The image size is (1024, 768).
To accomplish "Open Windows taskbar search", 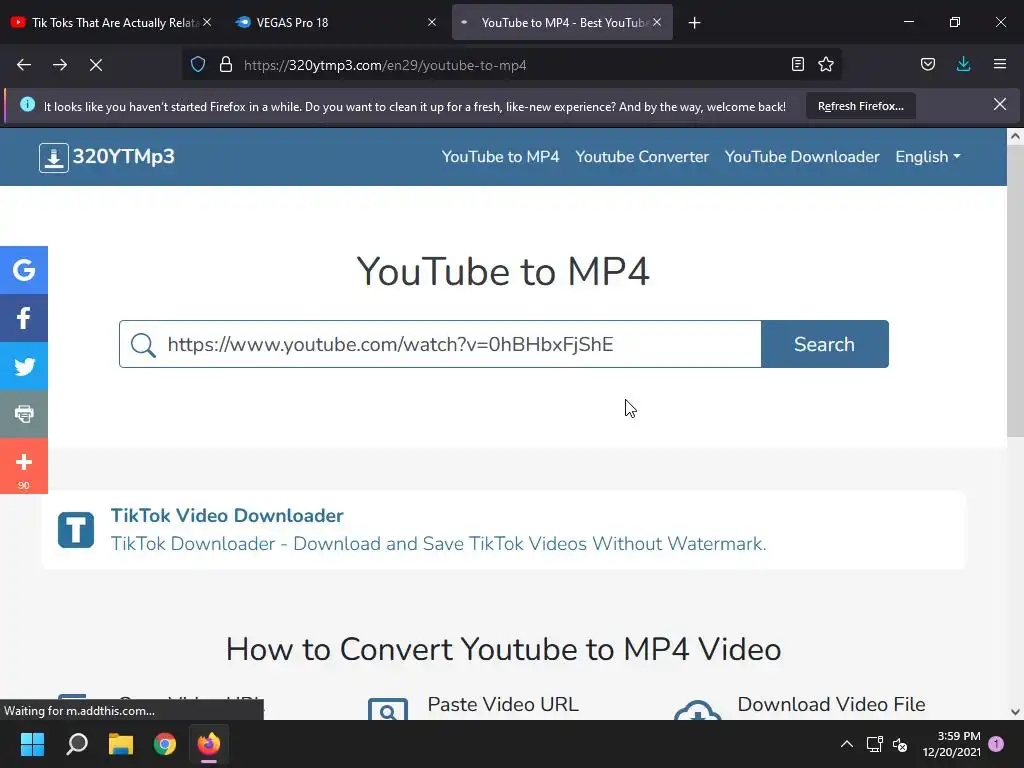I will pos(77,744).
